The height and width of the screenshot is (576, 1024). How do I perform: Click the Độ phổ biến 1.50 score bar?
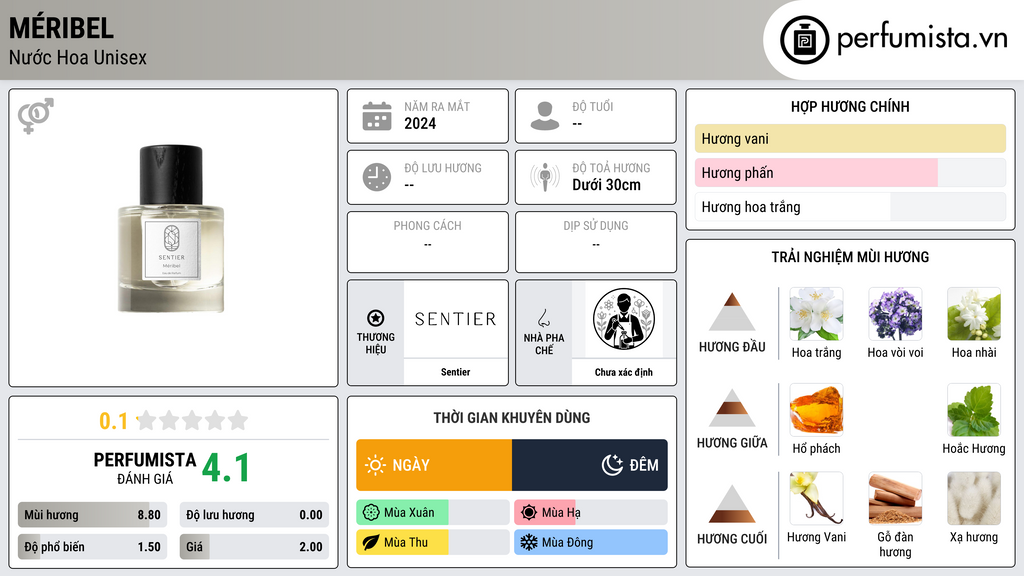[x=92, y=547]
